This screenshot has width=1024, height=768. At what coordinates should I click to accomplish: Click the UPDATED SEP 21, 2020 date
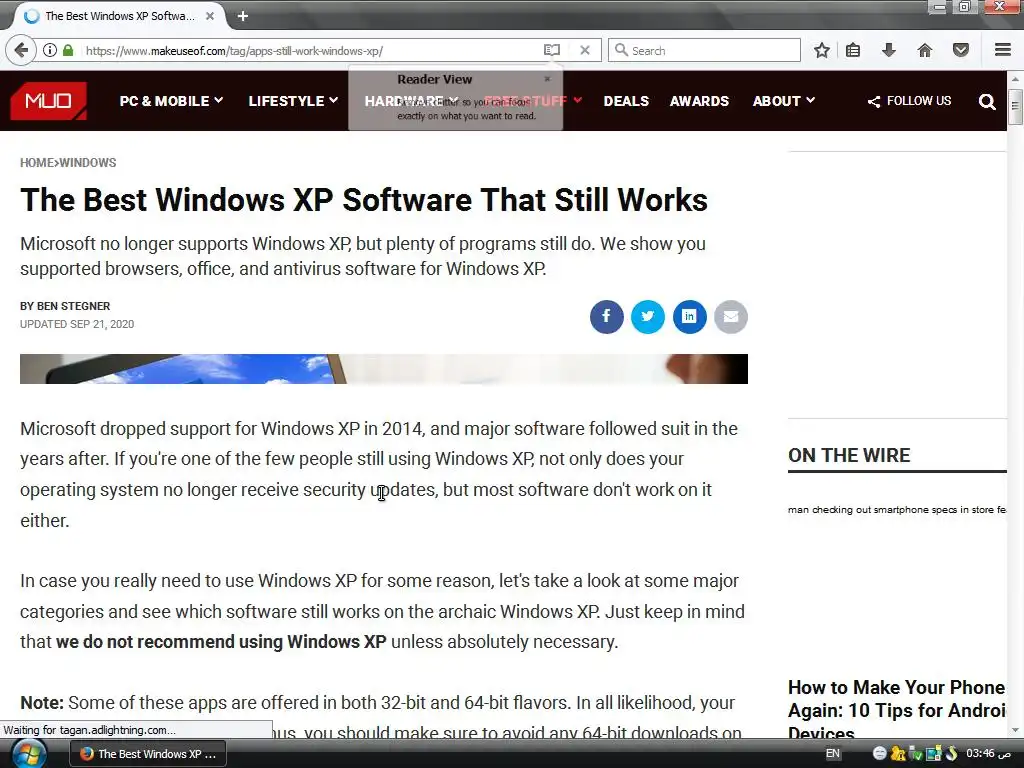77,324
